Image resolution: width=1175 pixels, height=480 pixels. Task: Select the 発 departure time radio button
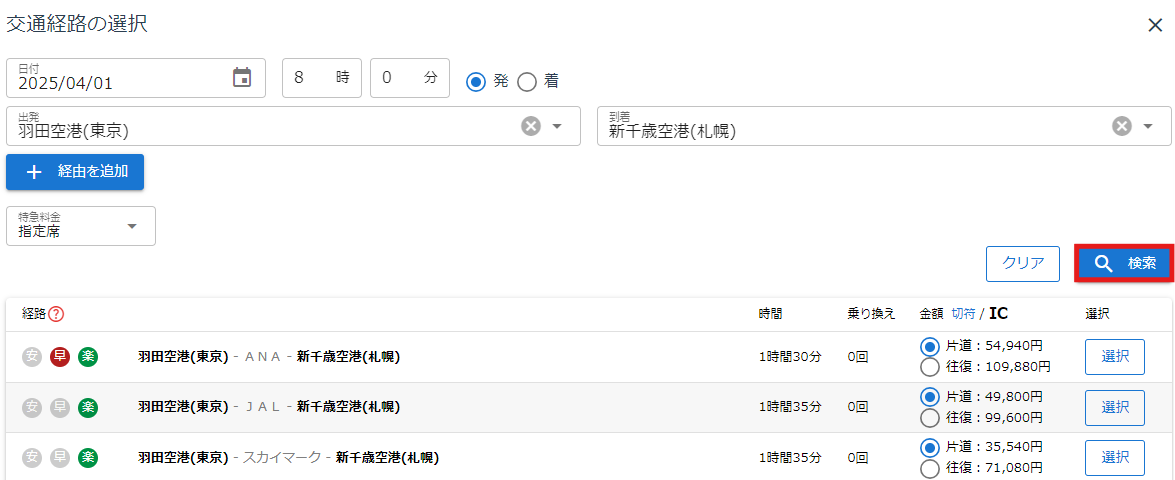477,81
